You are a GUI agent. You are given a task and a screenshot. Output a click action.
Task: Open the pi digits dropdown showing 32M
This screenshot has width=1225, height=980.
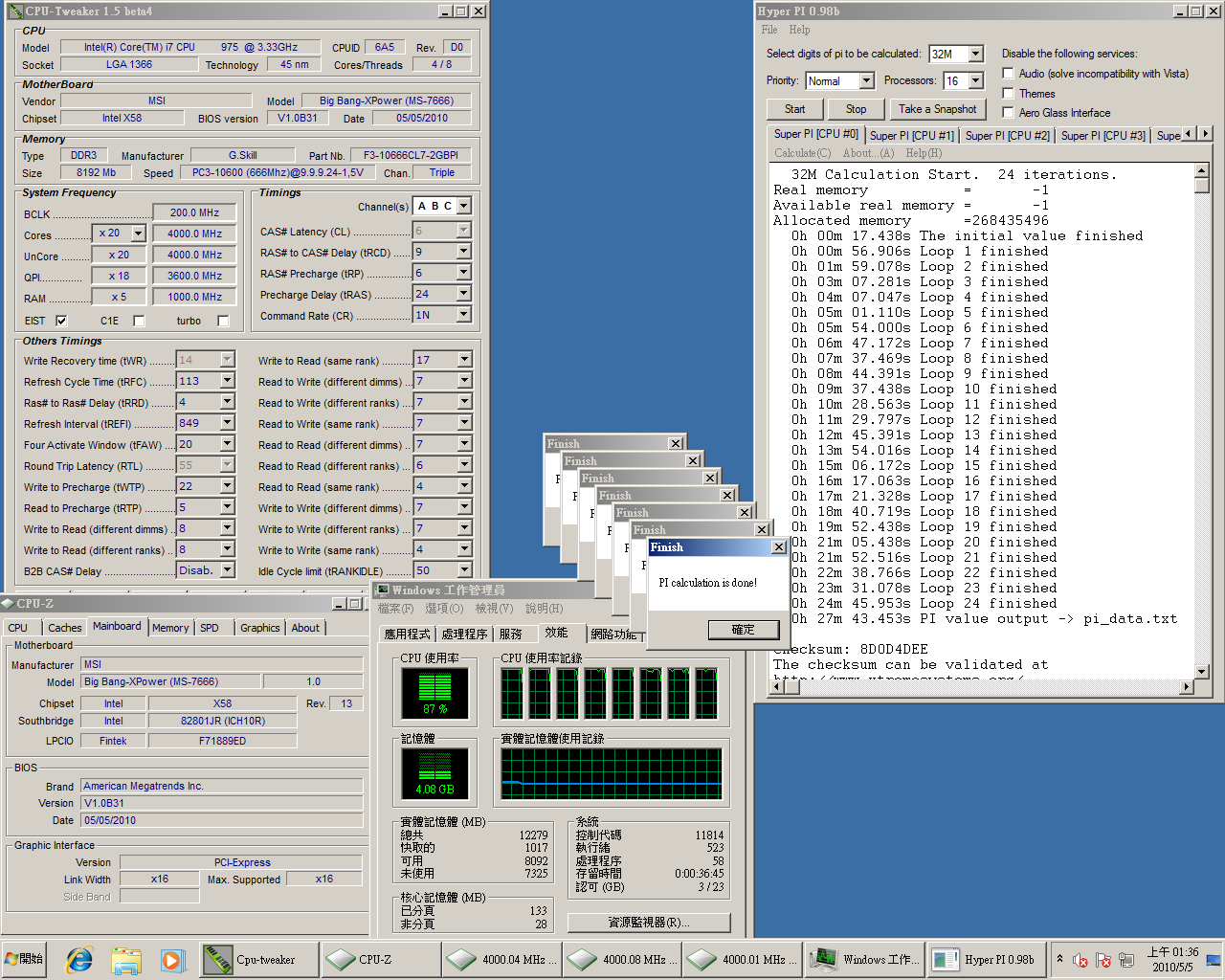(x=975, y=55)
